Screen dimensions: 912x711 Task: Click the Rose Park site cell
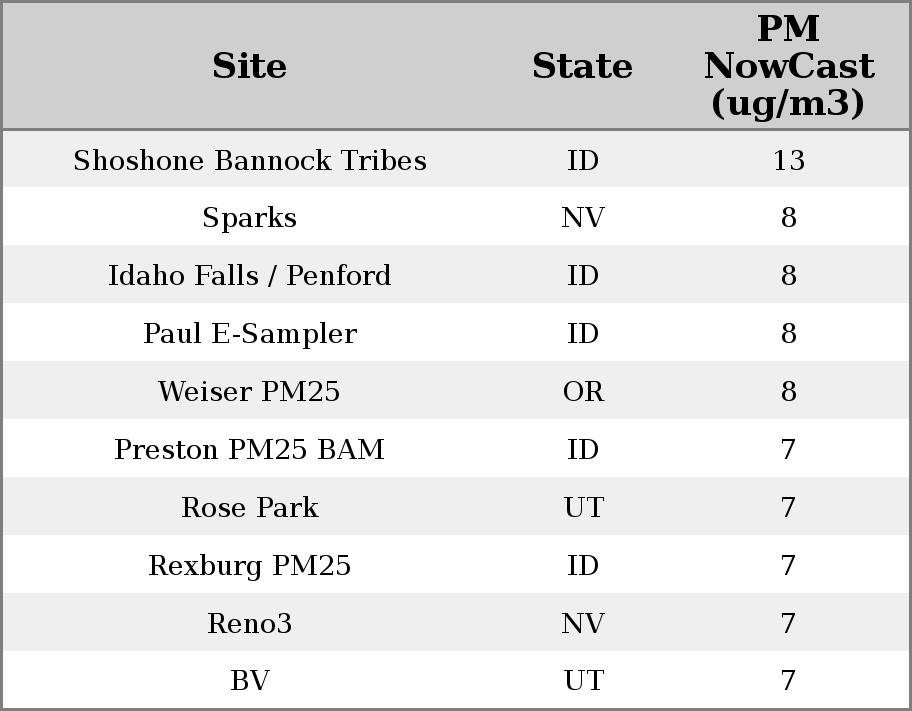(250, 508)
